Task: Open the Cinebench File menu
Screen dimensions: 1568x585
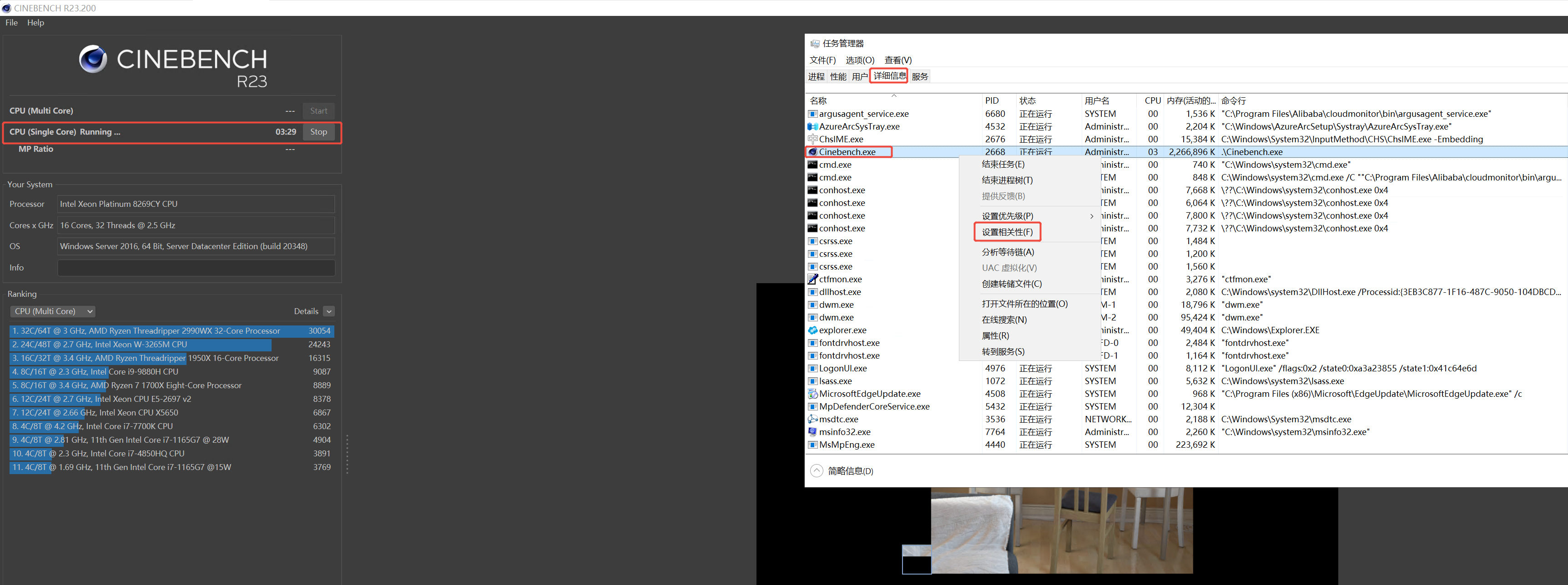Action: [11, 23]
